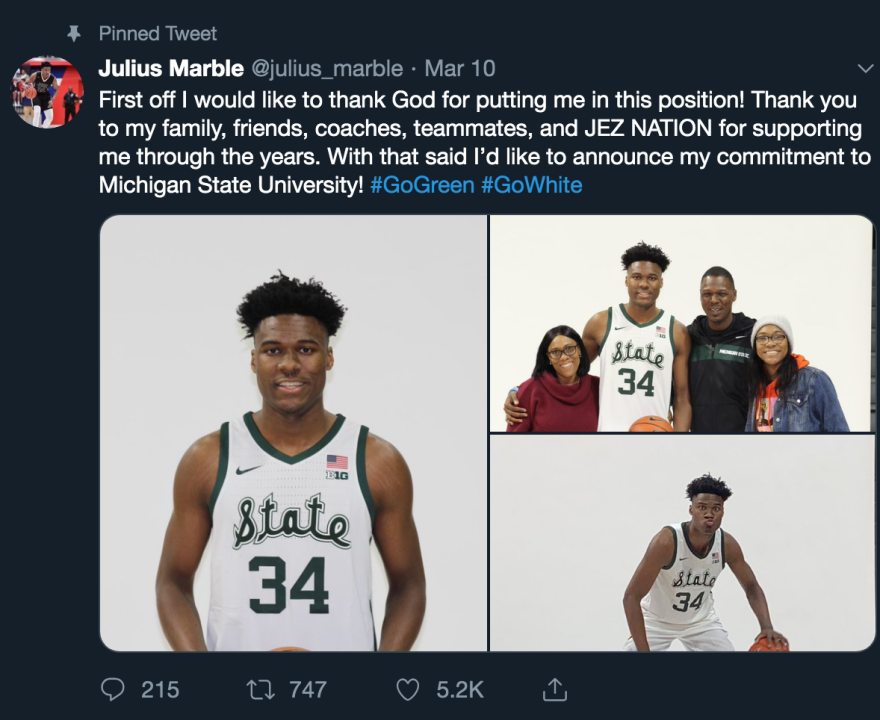
Task: Open the large jersey portrait photo
Action: [293, 433]
